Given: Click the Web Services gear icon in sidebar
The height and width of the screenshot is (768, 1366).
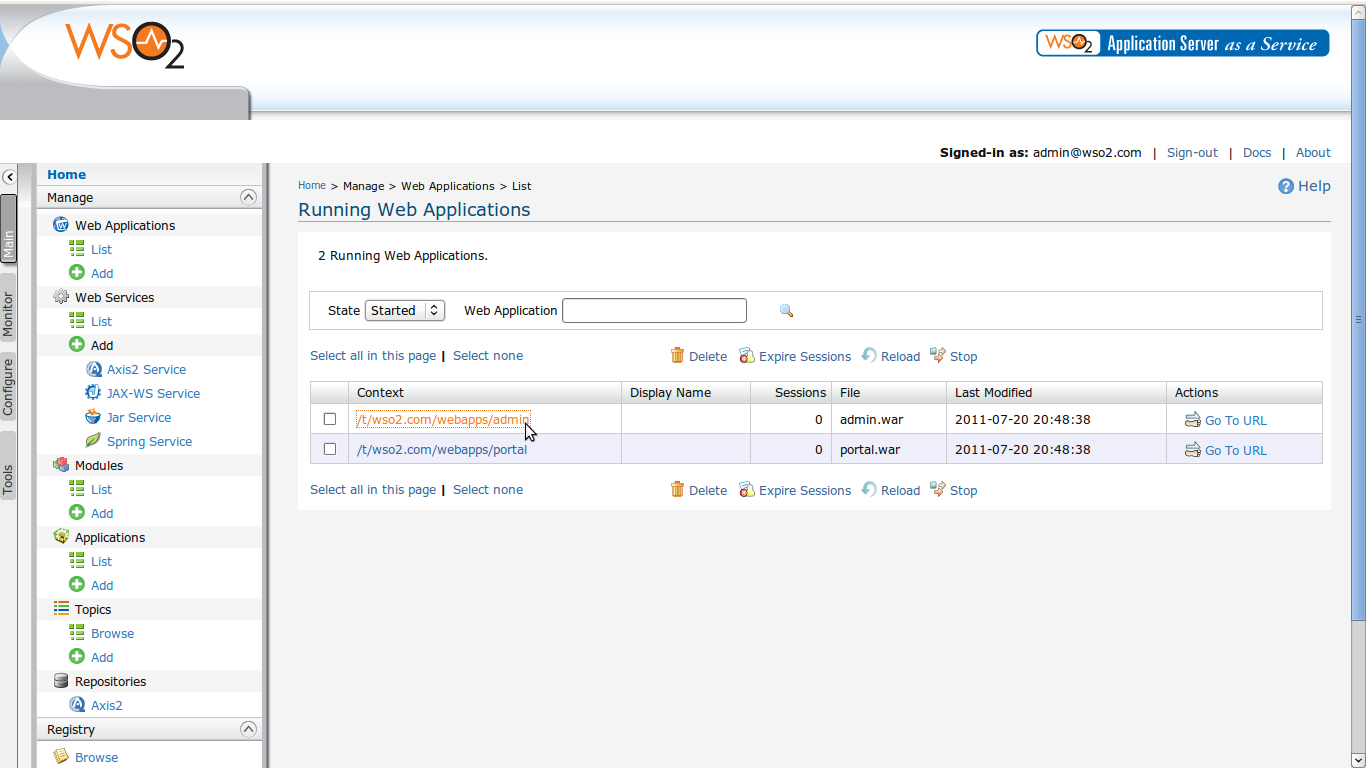Looking at the screenshot, I should [x=61, y=297].
